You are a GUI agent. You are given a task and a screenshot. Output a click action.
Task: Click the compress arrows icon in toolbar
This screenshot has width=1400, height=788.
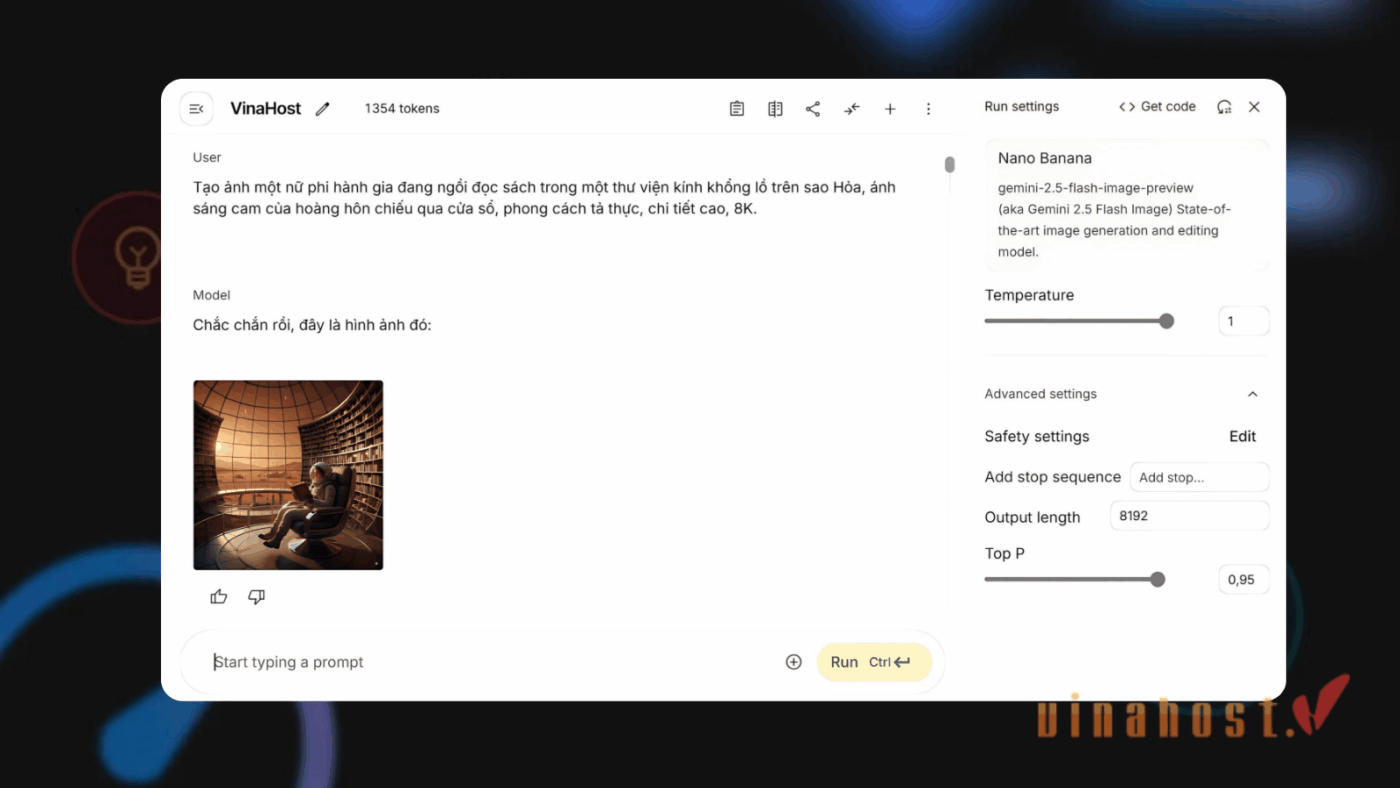coord(851,109)
